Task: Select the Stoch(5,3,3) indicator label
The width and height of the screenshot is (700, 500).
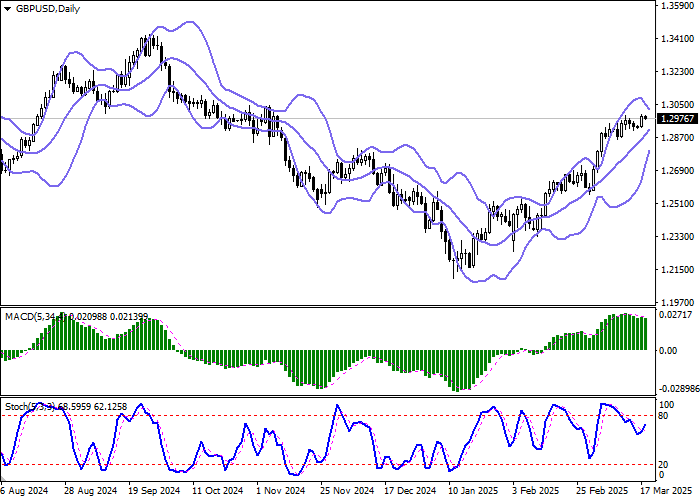Action: coord(30,407)
